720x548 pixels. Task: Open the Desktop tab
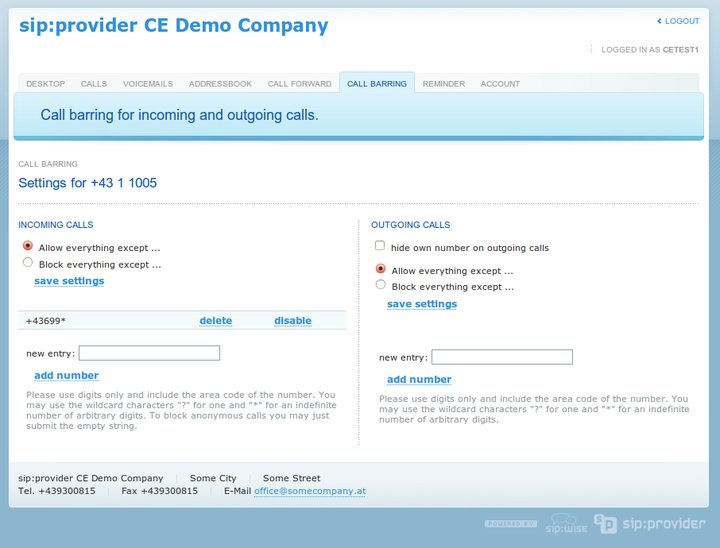coord(45,84)
